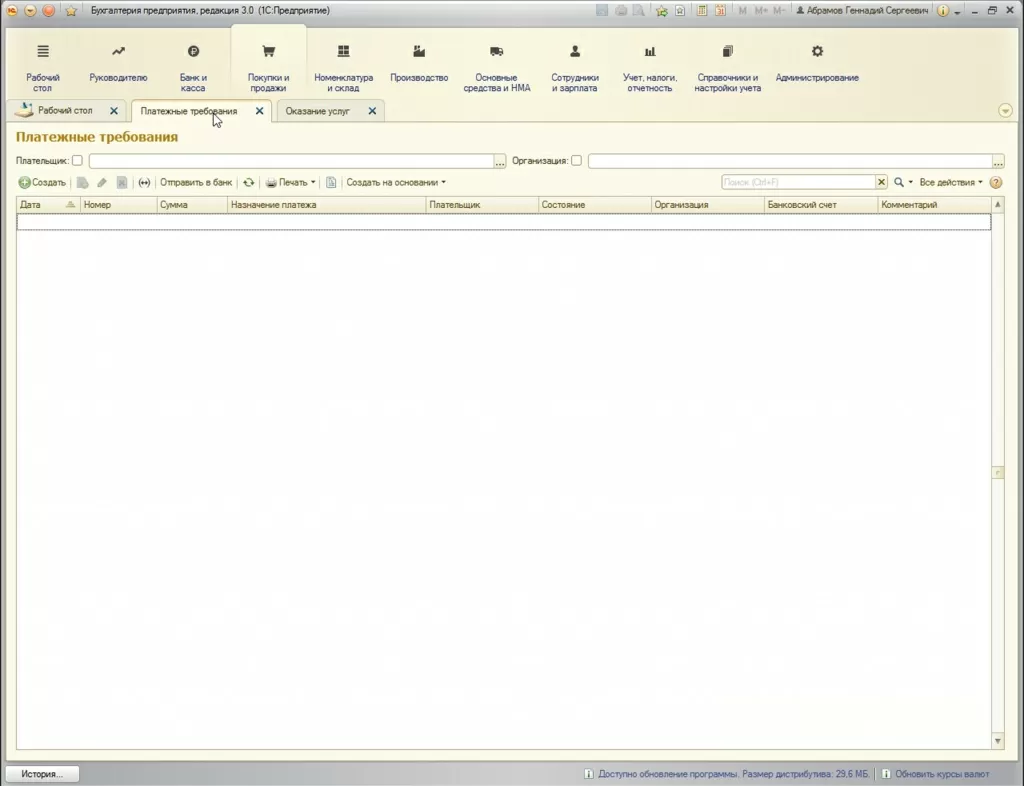
Task: Open the Плательщик selection ellipsis button
Action: tap(500, 162)
